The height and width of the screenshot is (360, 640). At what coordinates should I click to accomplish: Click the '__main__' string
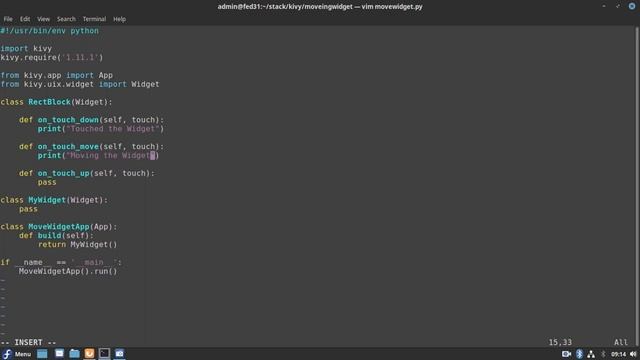pyautogui.click(x=94, y=262)
